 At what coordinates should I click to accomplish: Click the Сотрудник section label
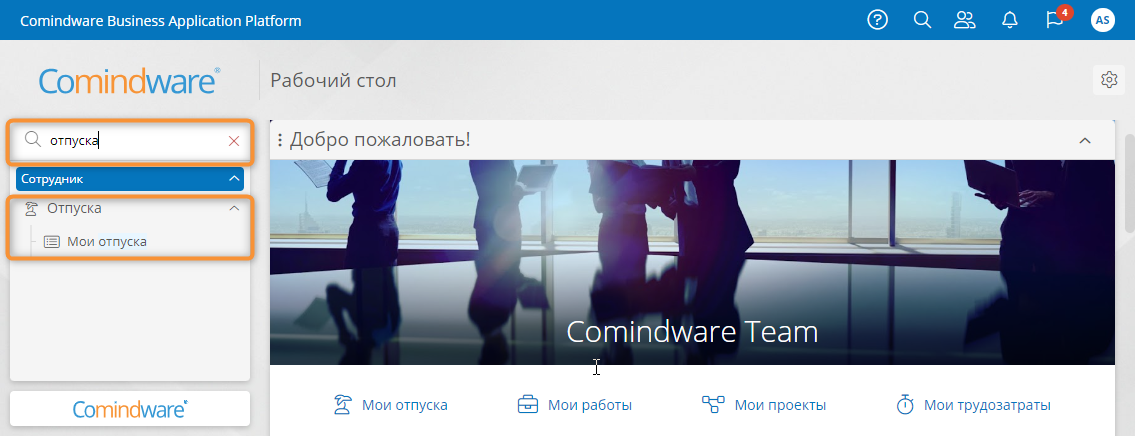tap(52, 178)
